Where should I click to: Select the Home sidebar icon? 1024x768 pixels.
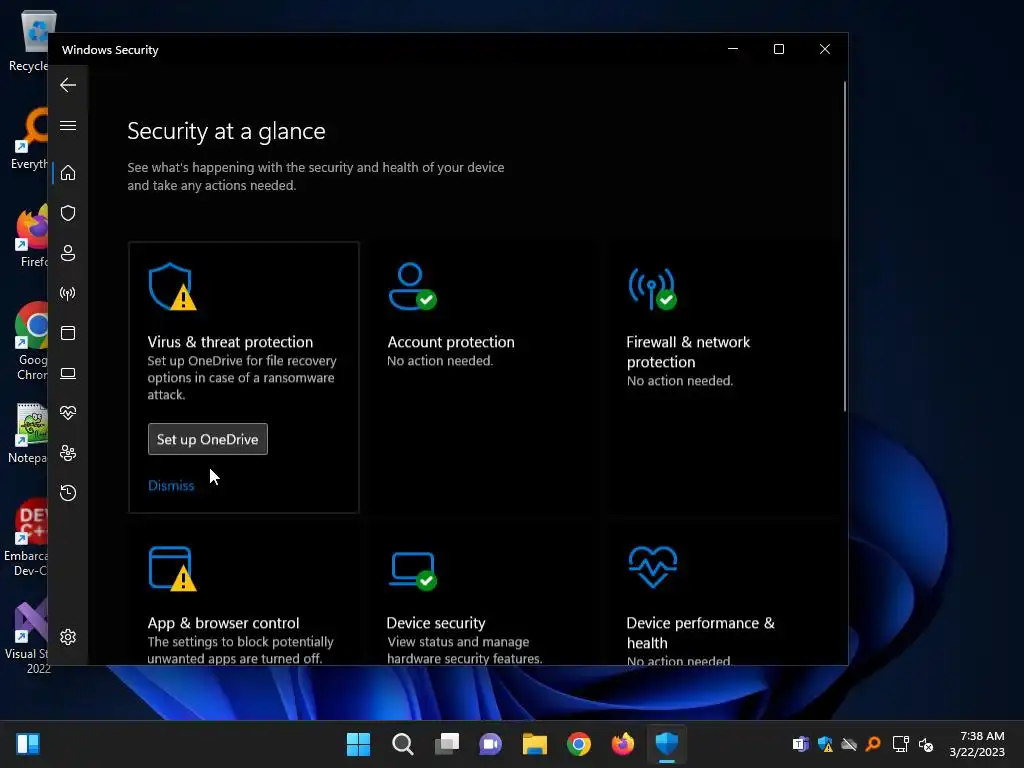point(68,172)
